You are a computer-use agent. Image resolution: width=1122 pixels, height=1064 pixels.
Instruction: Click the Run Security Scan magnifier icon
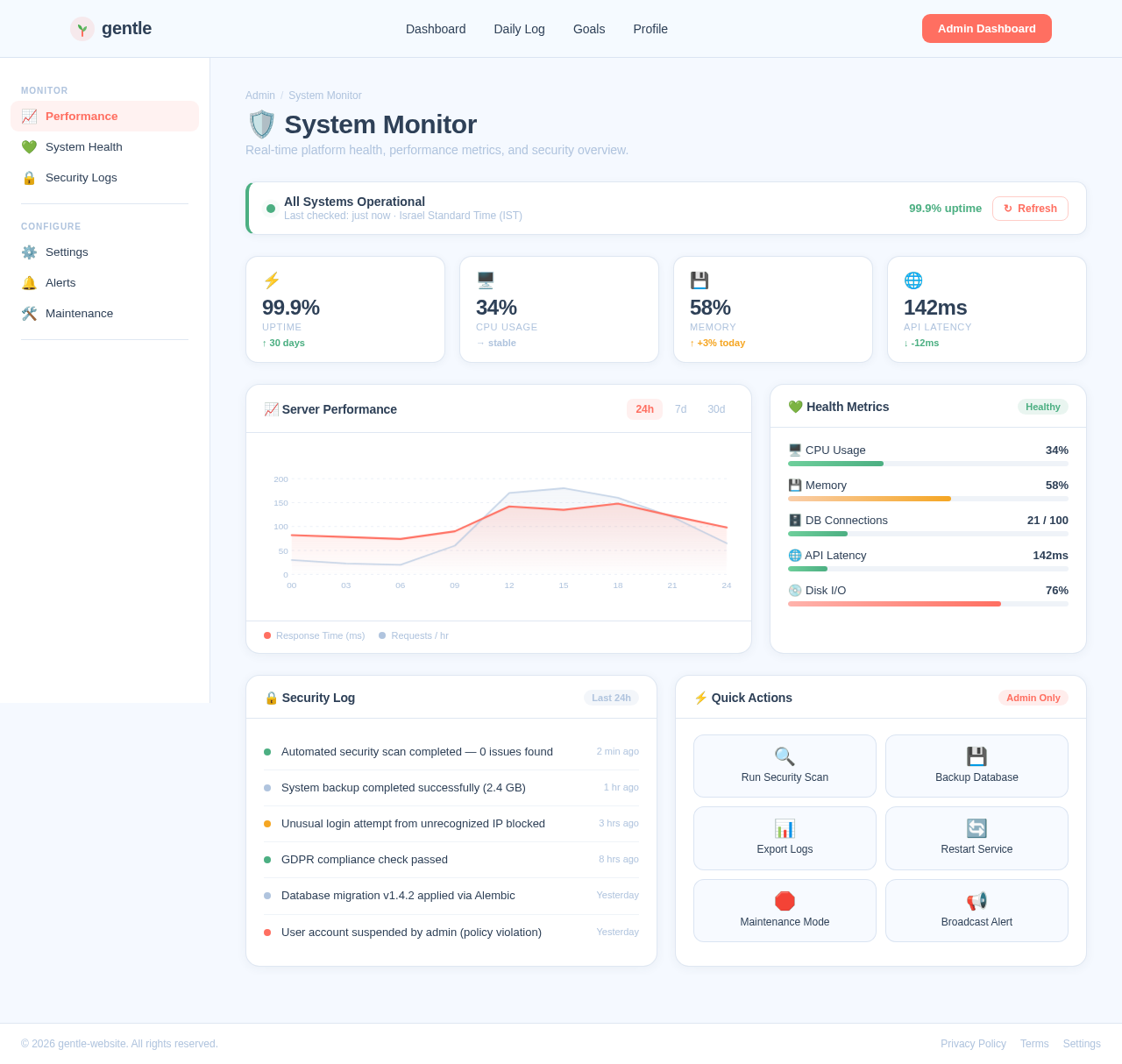coord(784,755)
